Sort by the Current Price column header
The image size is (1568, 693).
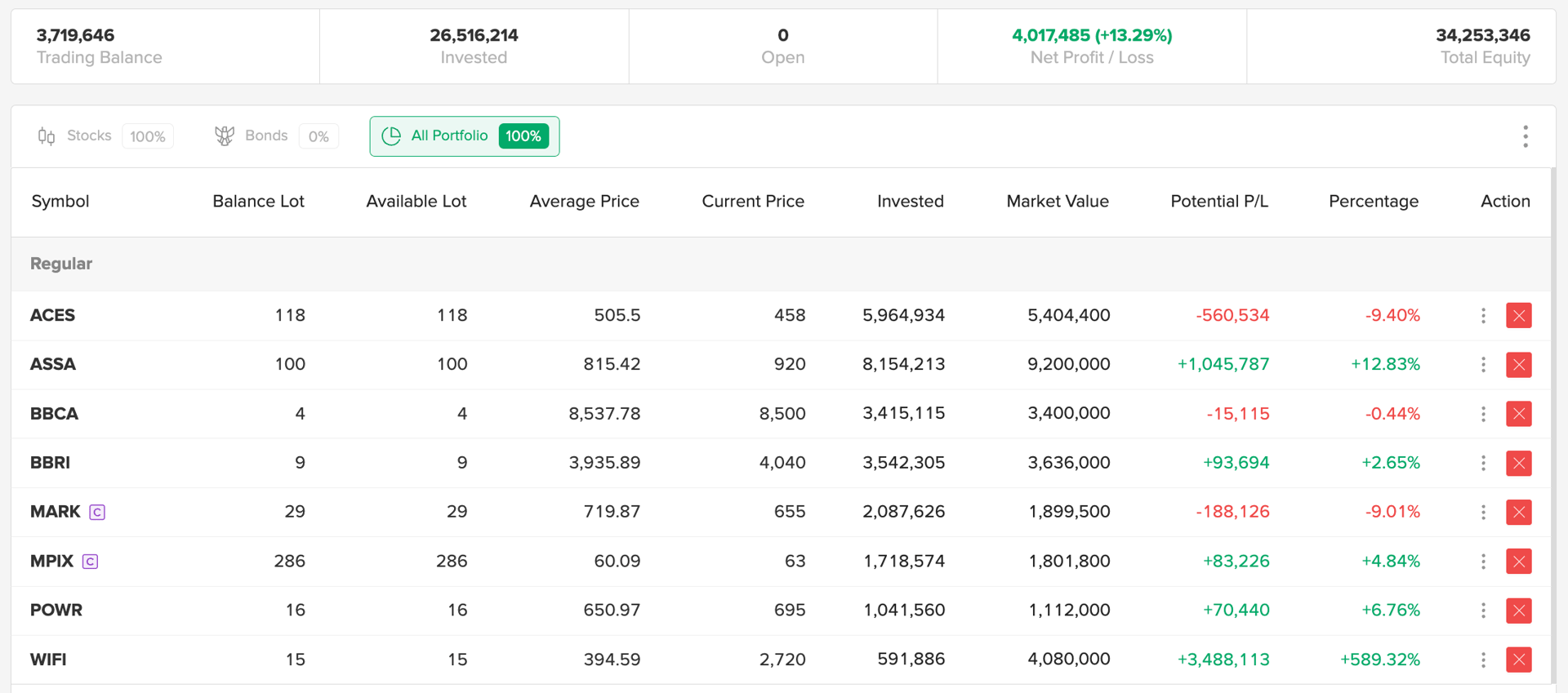[x=753, y=202]
